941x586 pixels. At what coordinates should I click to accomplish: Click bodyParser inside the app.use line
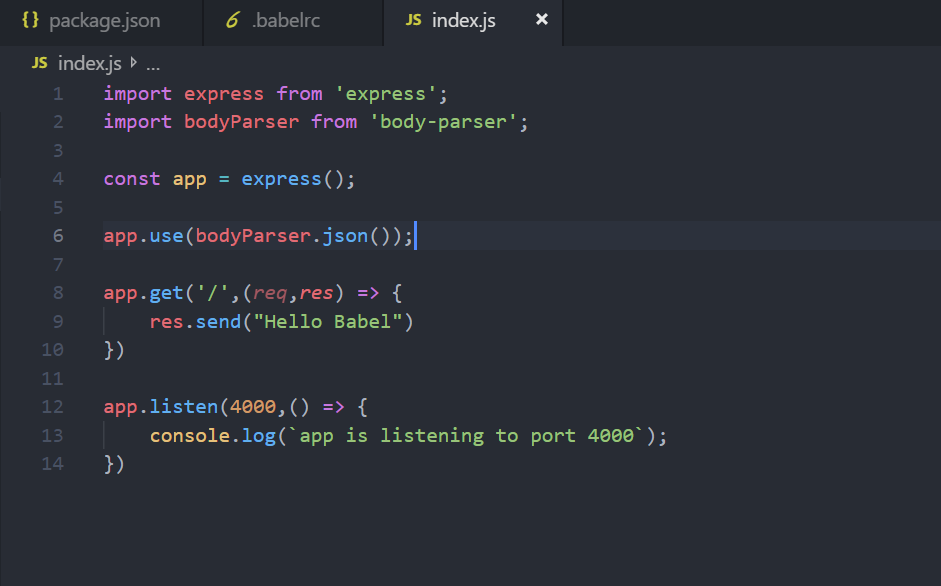pos(252,236)
